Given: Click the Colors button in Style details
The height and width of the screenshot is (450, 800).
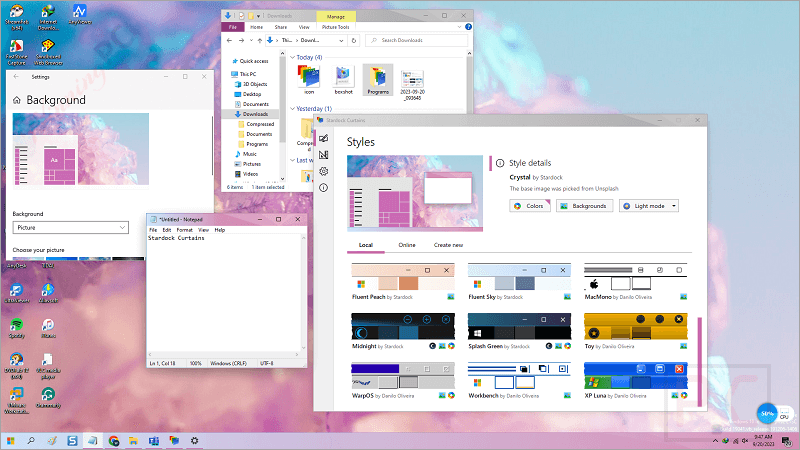Looking at the screenshot, I should pyautogui.click(x=529, y=205).
